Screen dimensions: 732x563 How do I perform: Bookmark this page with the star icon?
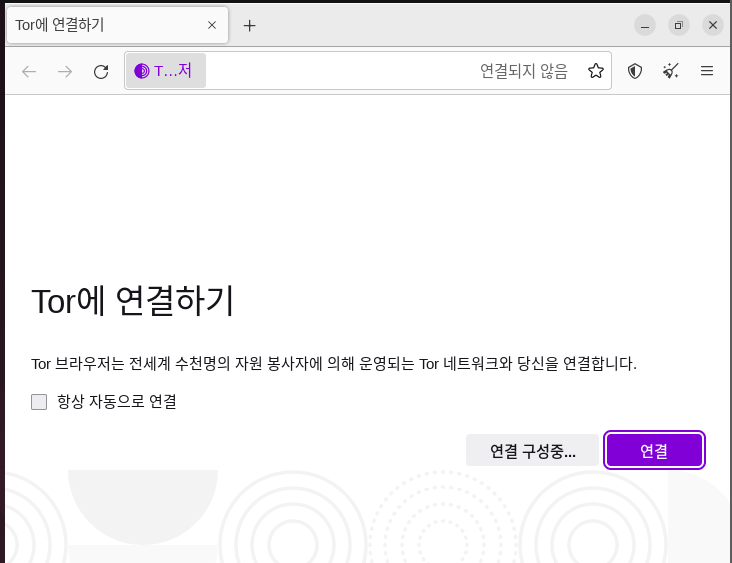click(596, 71)
